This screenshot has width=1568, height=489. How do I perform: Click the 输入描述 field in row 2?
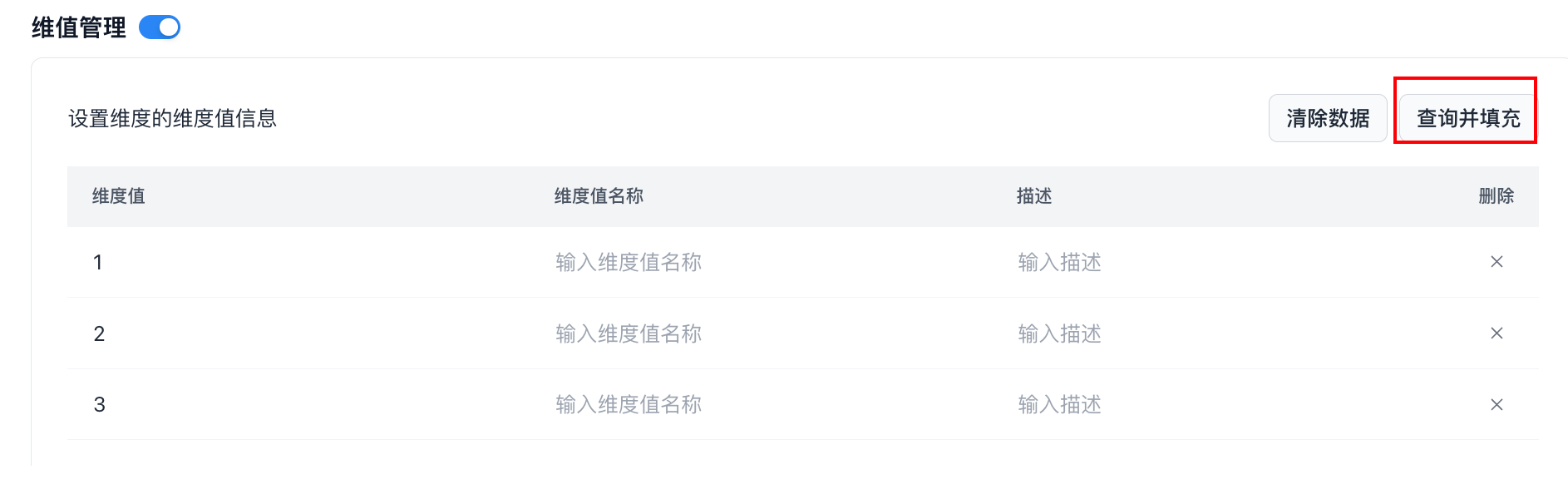point(1059,334)
